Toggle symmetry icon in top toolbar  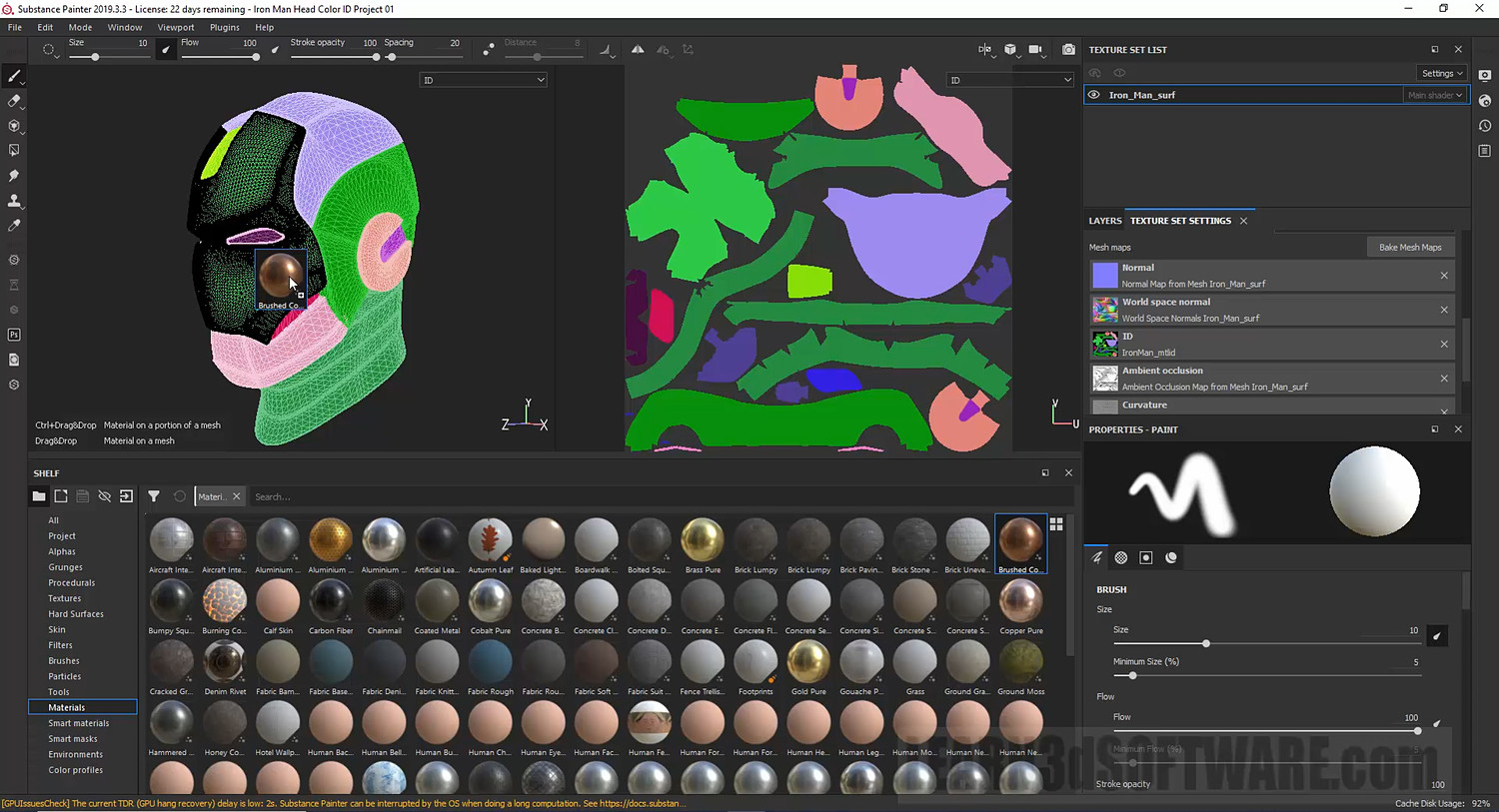pos(638,49)
